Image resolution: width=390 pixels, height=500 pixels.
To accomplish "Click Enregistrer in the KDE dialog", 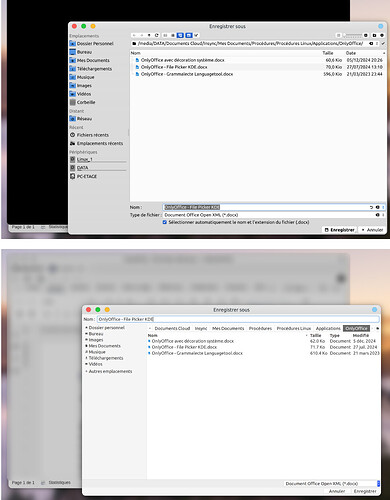I will [x=340, y=230].
